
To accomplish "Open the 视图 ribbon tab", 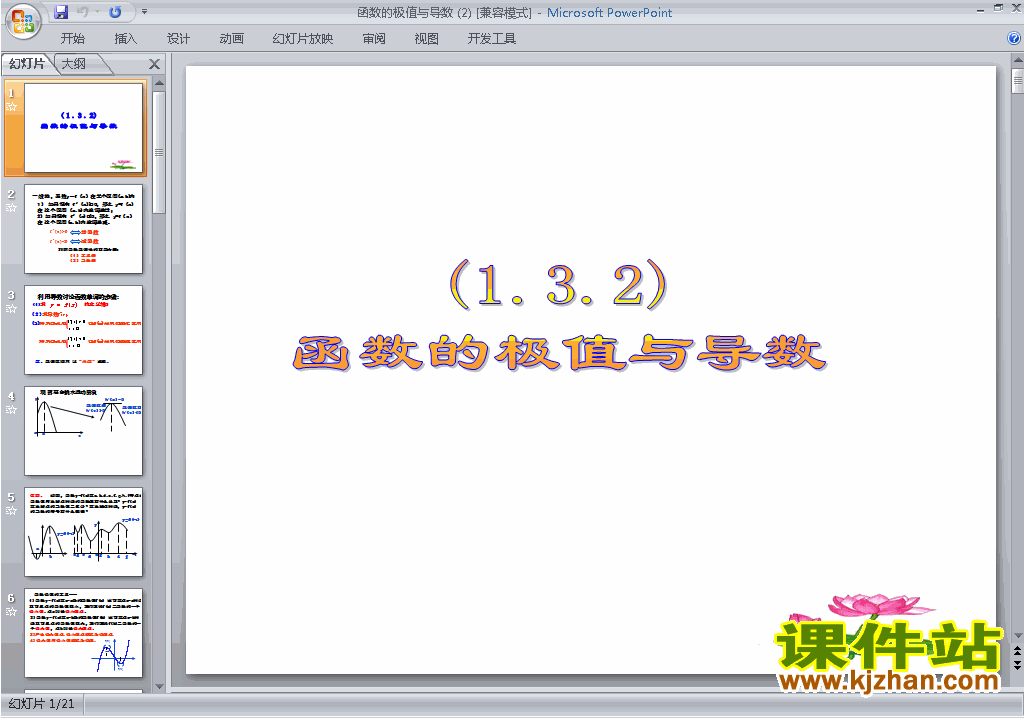I will click(x=426, y=39).
